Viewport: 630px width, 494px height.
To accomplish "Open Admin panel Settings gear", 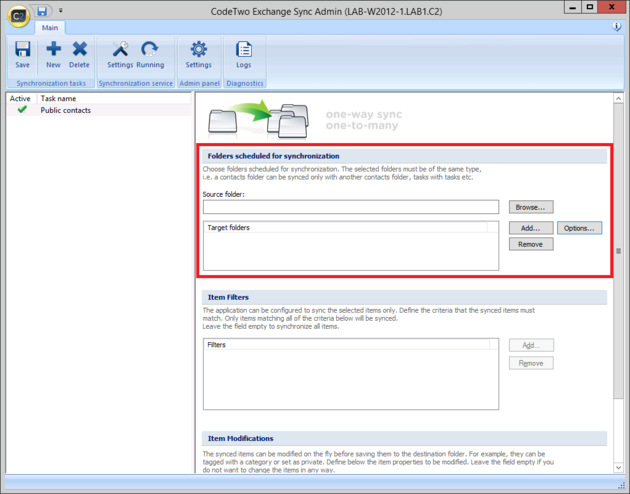I will (198, 54).
